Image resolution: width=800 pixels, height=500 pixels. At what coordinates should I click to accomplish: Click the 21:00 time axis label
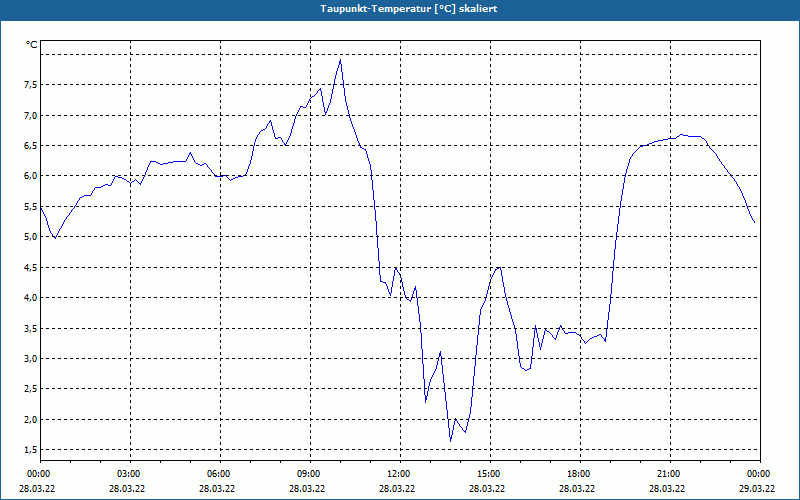pos(670,474)
